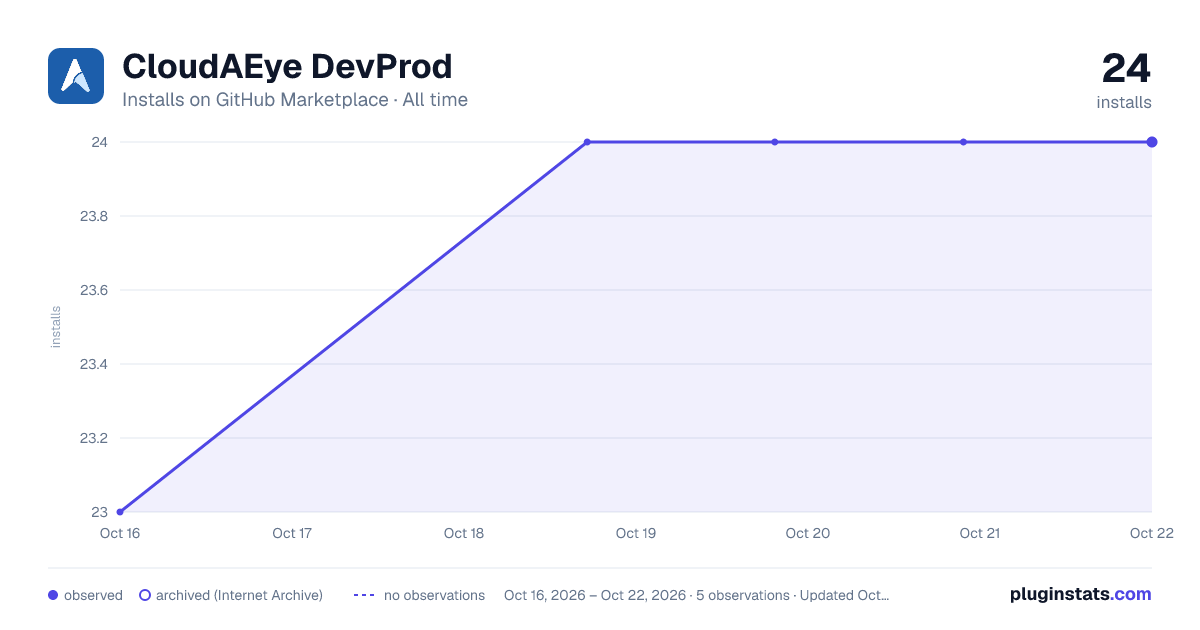Click the rotated 'installs' y-axis title
The image size is (1200, 630).
click(x=56, y=327)
